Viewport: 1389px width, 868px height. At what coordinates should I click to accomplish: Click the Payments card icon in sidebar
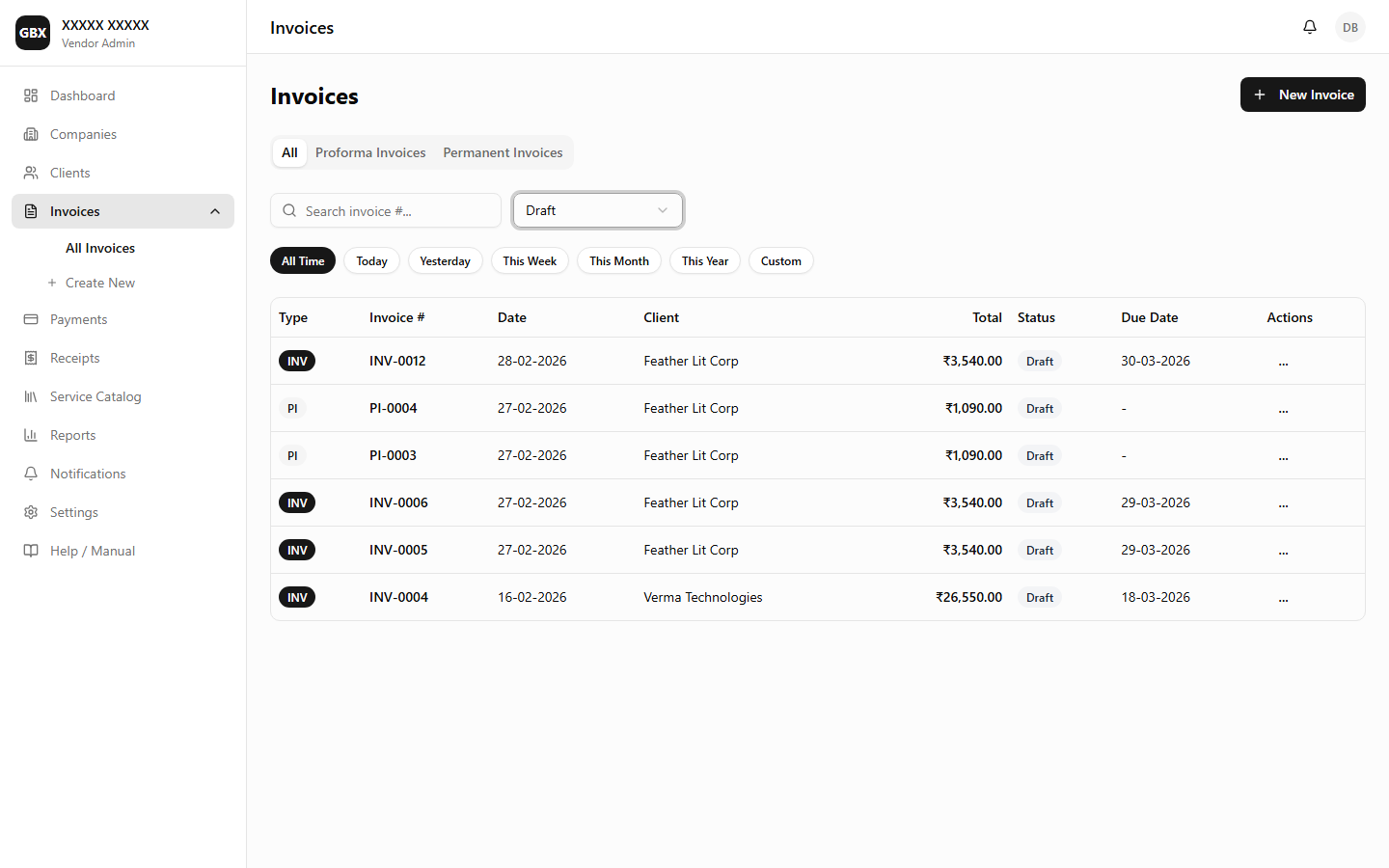tap(31, 319)
